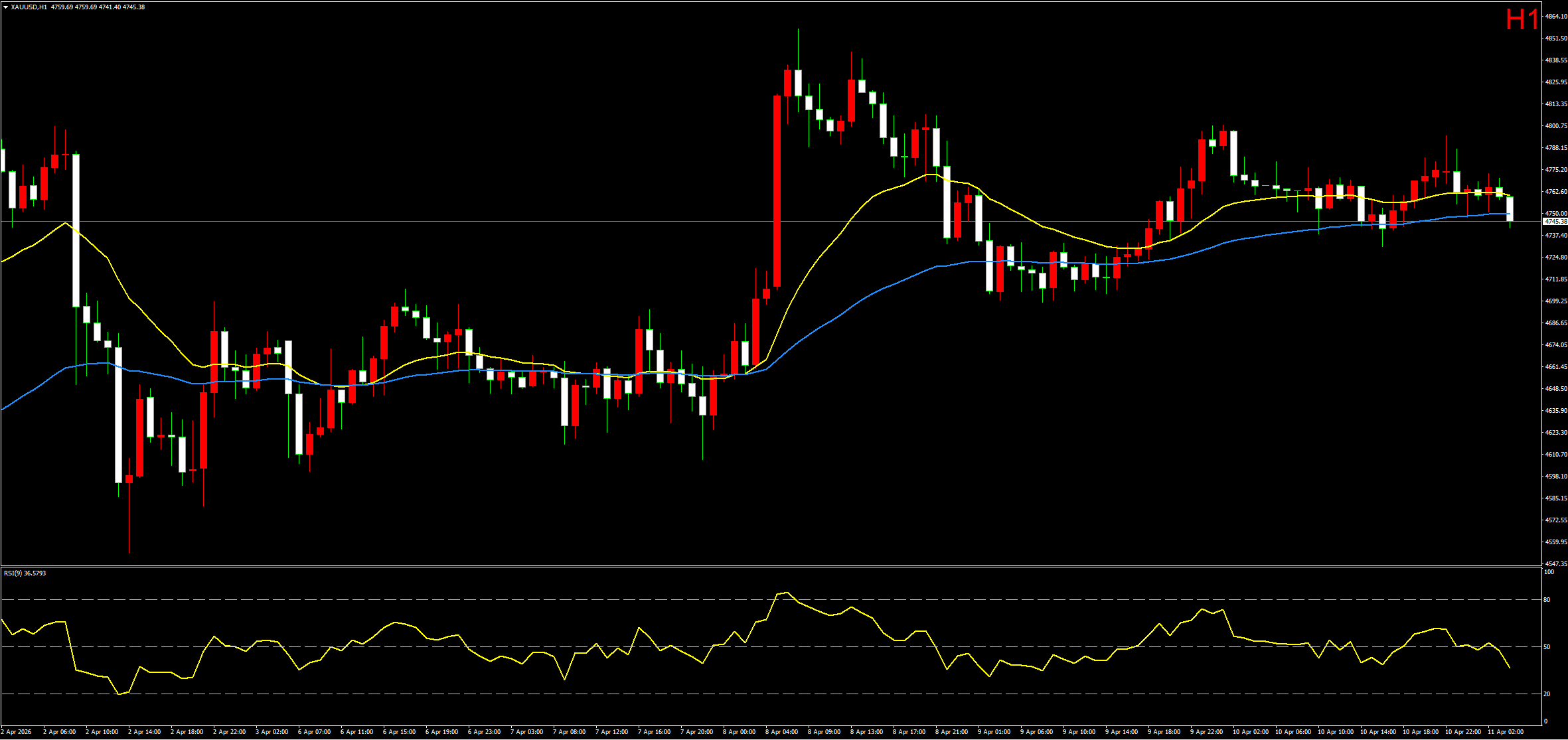Click the 11 Apr 02:00 time label
1568x740 pixels.
pyautogui.click(x=1505, y=732)
